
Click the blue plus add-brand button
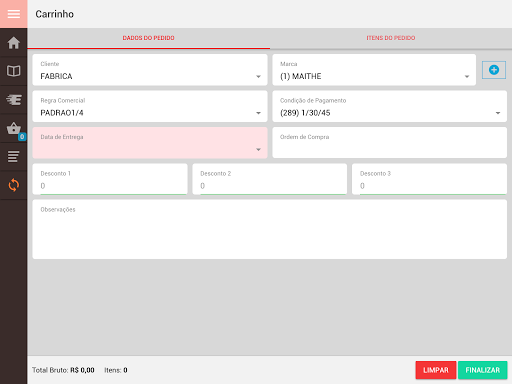tap(494, 70)
